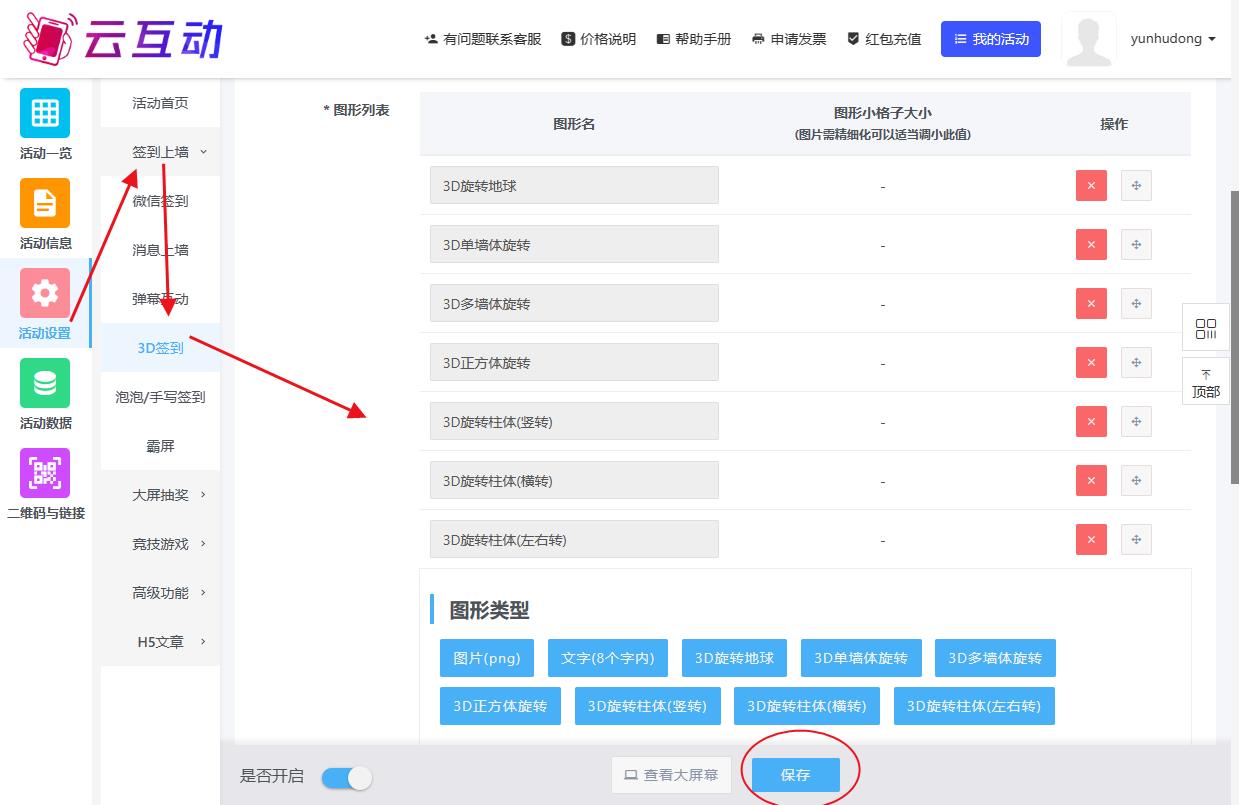This screenshot has width=1239, height=805.
Task: Expand the 大屏抽奖 submenu
Action: [x=160, y=495]
